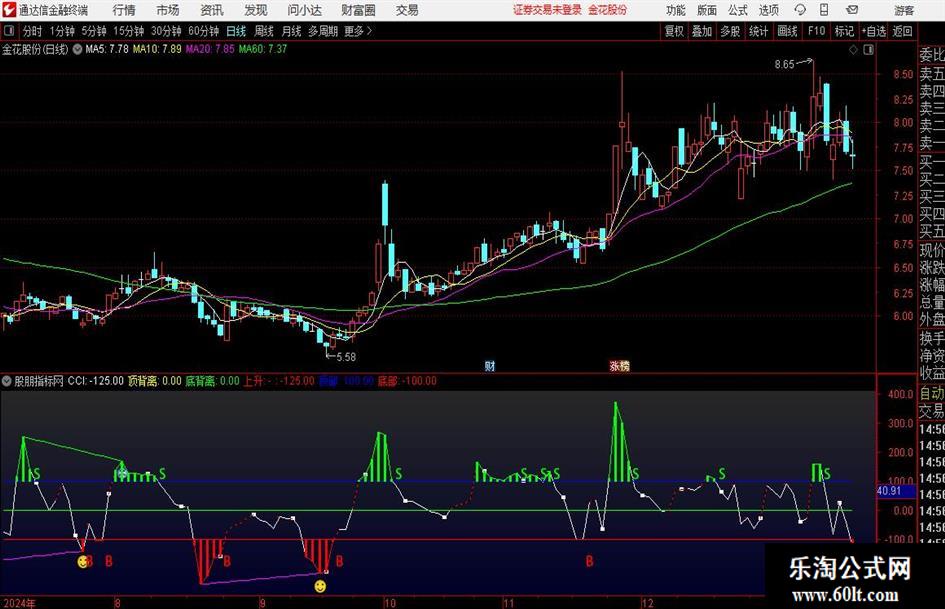Open the 交易 menu

coord(407,10)
